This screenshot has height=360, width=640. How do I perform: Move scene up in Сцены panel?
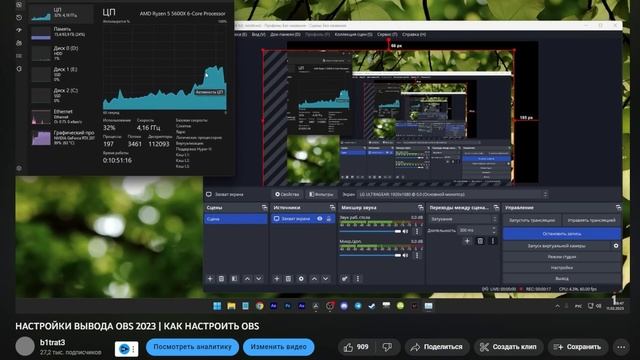point(247,279)
